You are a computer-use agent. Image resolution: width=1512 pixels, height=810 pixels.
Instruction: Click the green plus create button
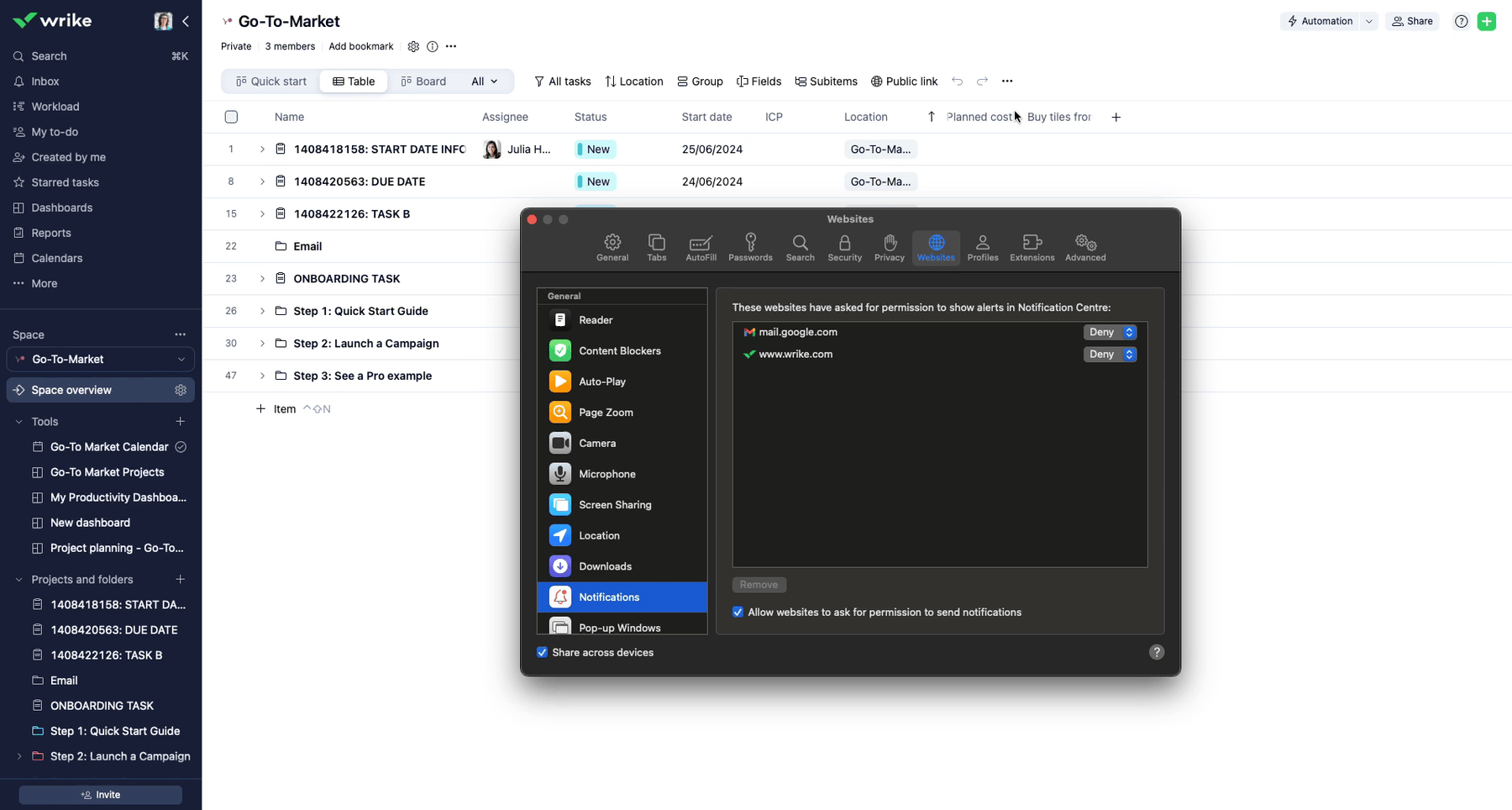coord(1486,22)
